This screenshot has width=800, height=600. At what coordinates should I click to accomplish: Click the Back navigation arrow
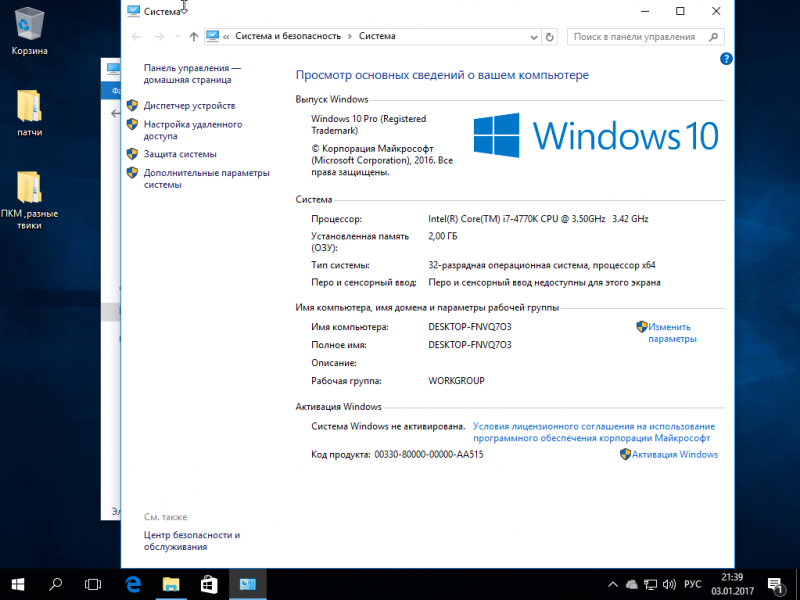(x=136, y=37)
